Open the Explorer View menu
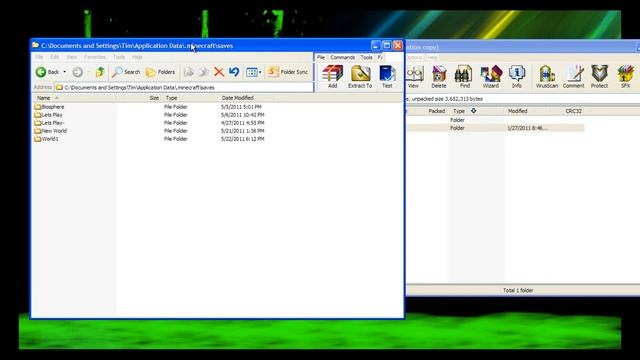 click(71, 57)
